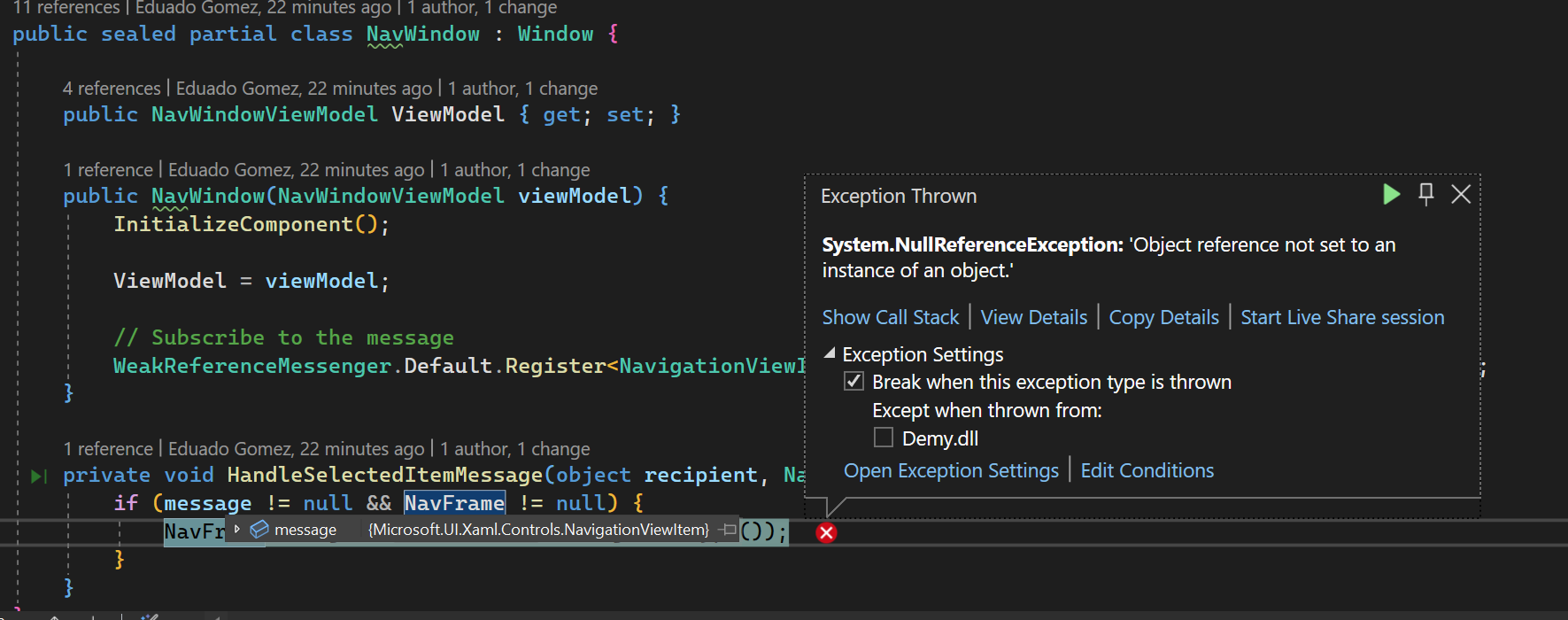Click the recipient parameter
This screenshot has height=620, width=1568.
point(700,475)
